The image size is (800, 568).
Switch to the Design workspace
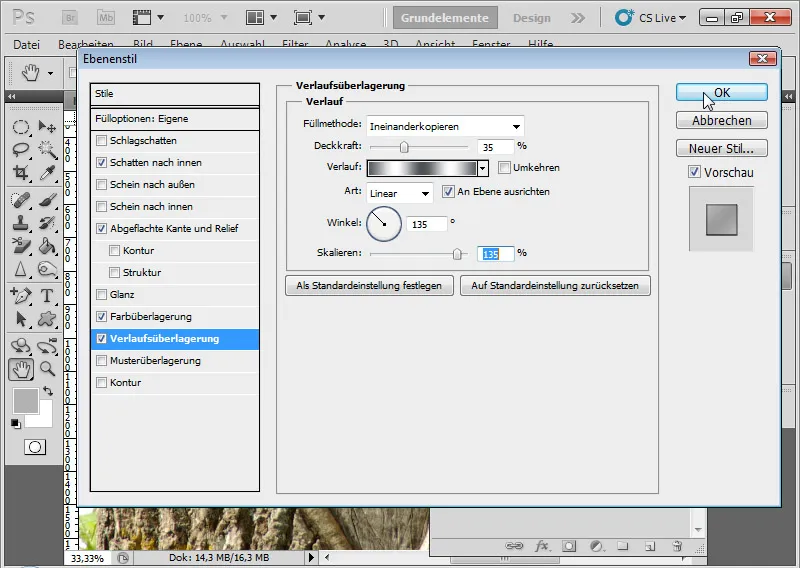[532, 18]
